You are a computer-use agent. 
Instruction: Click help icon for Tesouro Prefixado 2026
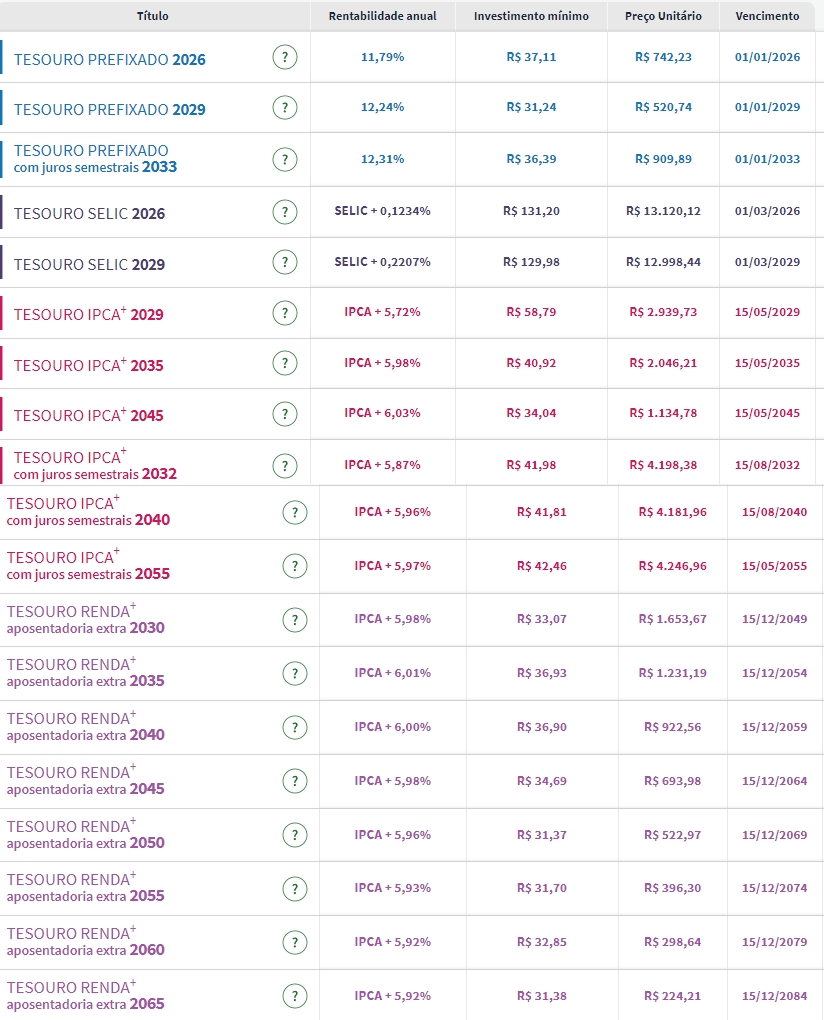click(x=285, y=58)
